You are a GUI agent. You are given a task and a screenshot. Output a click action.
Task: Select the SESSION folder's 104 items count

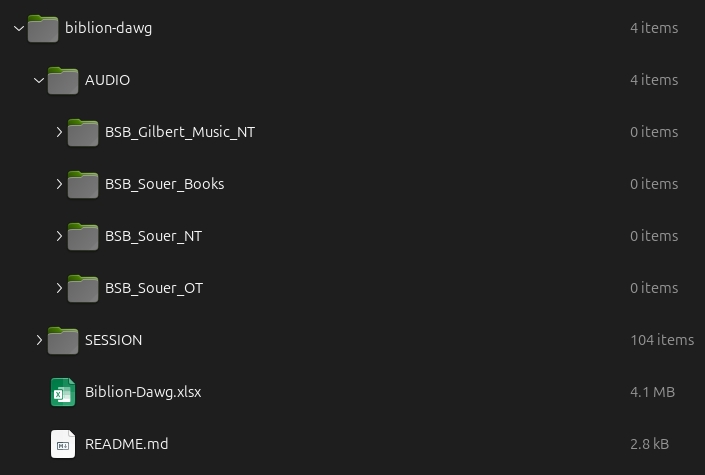click(662, 340)
